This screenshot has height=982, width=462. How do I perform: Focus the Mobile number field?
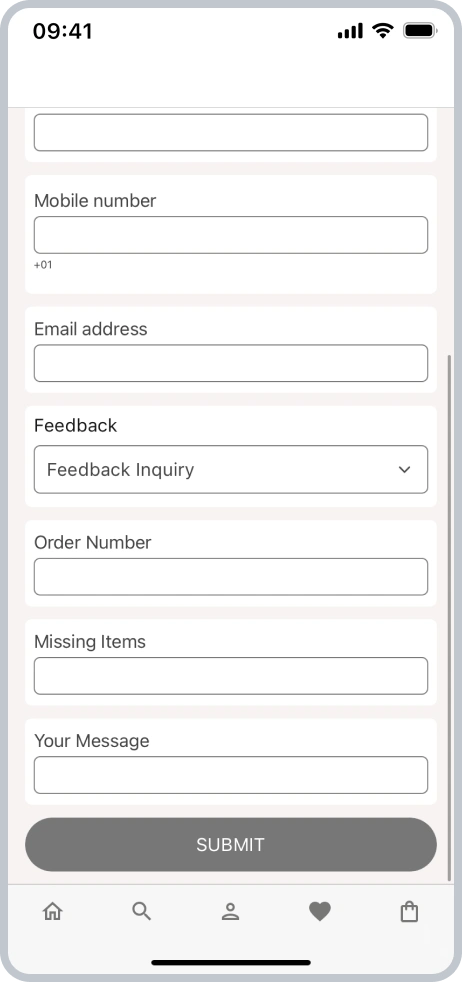coord(231,235)
